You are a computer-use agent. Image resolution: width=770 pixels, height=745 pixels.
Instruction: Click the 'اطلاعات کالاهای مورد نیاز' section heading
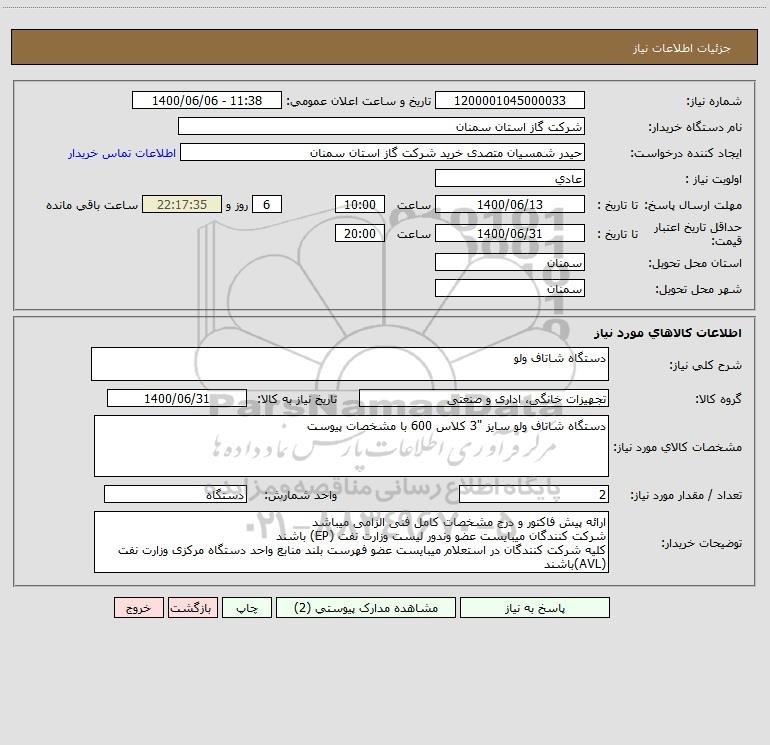pos(668,333)
